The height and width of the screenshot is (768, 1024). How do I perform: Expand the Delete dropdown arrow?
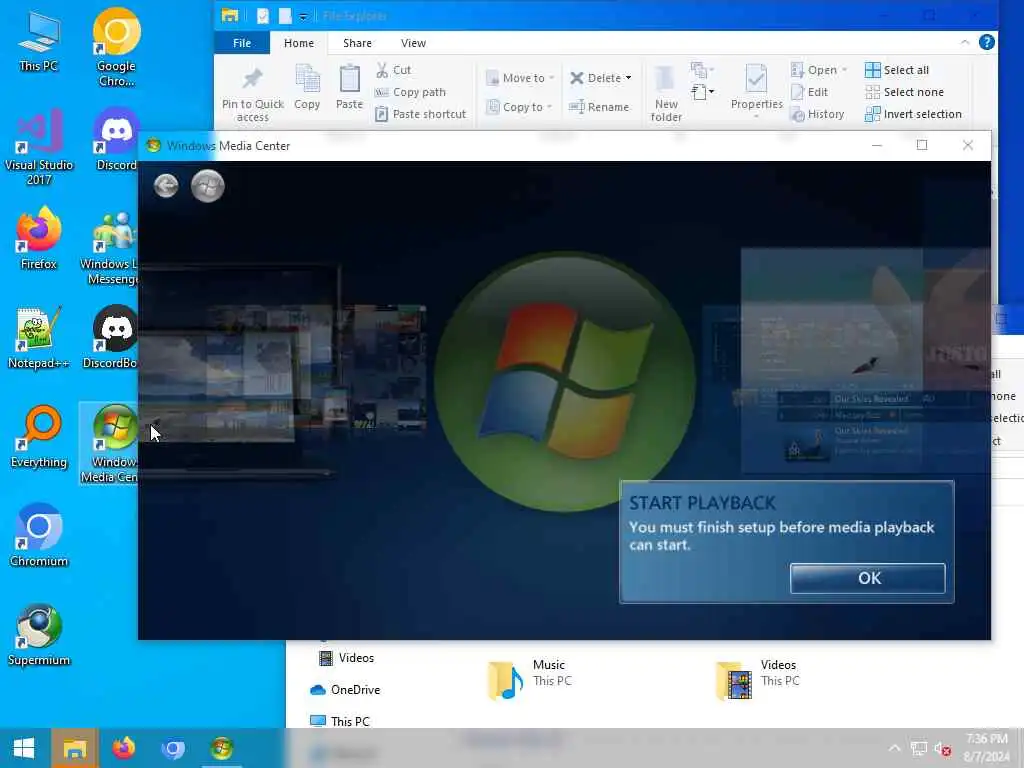[x=629, y=78]
